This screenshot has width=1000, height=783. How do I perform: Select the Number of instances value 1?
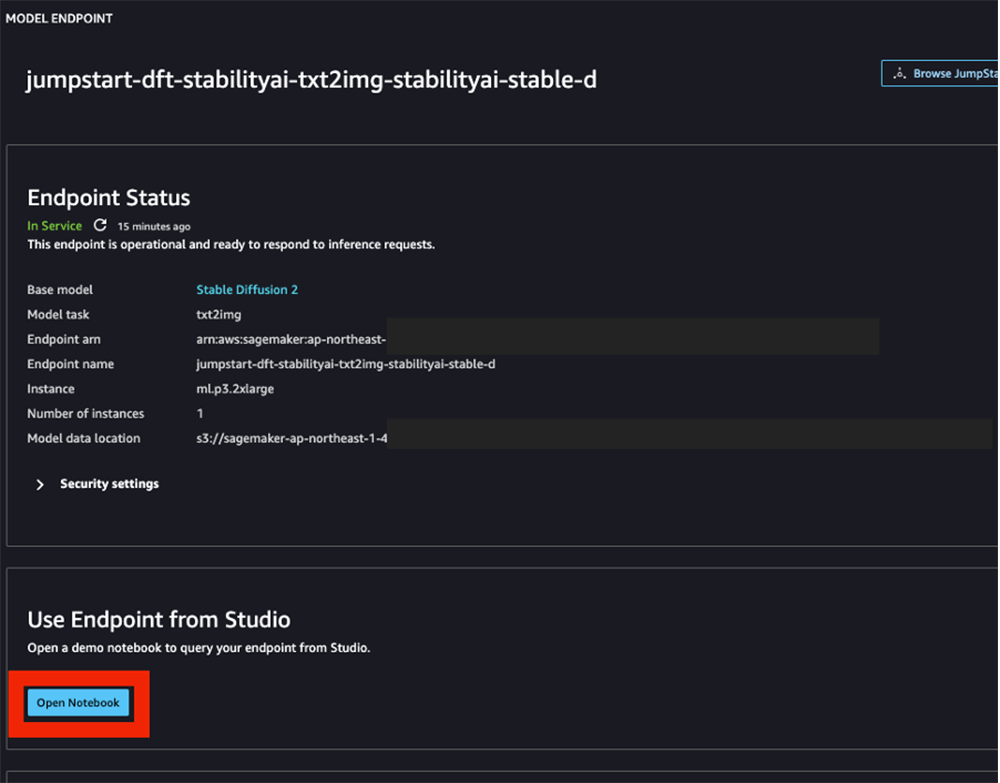point(200,414)
